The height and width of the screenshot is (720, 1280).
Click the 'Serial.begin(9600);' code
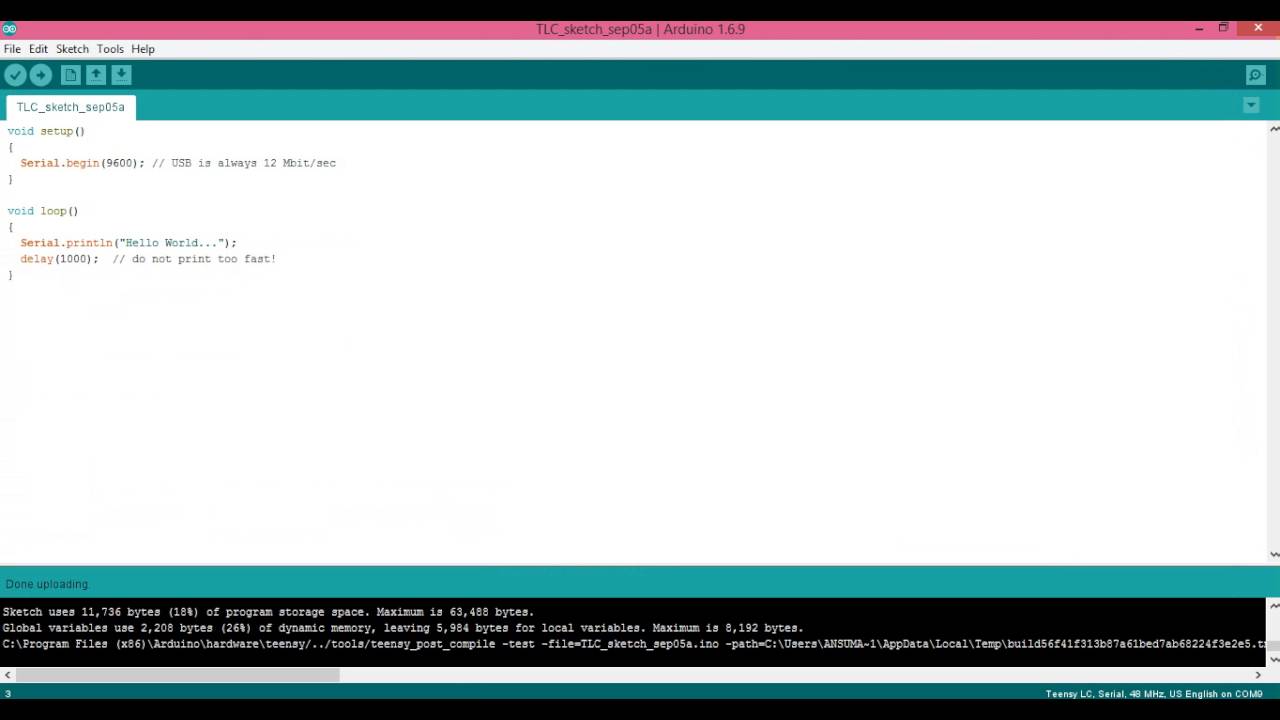tap(82, 163)
